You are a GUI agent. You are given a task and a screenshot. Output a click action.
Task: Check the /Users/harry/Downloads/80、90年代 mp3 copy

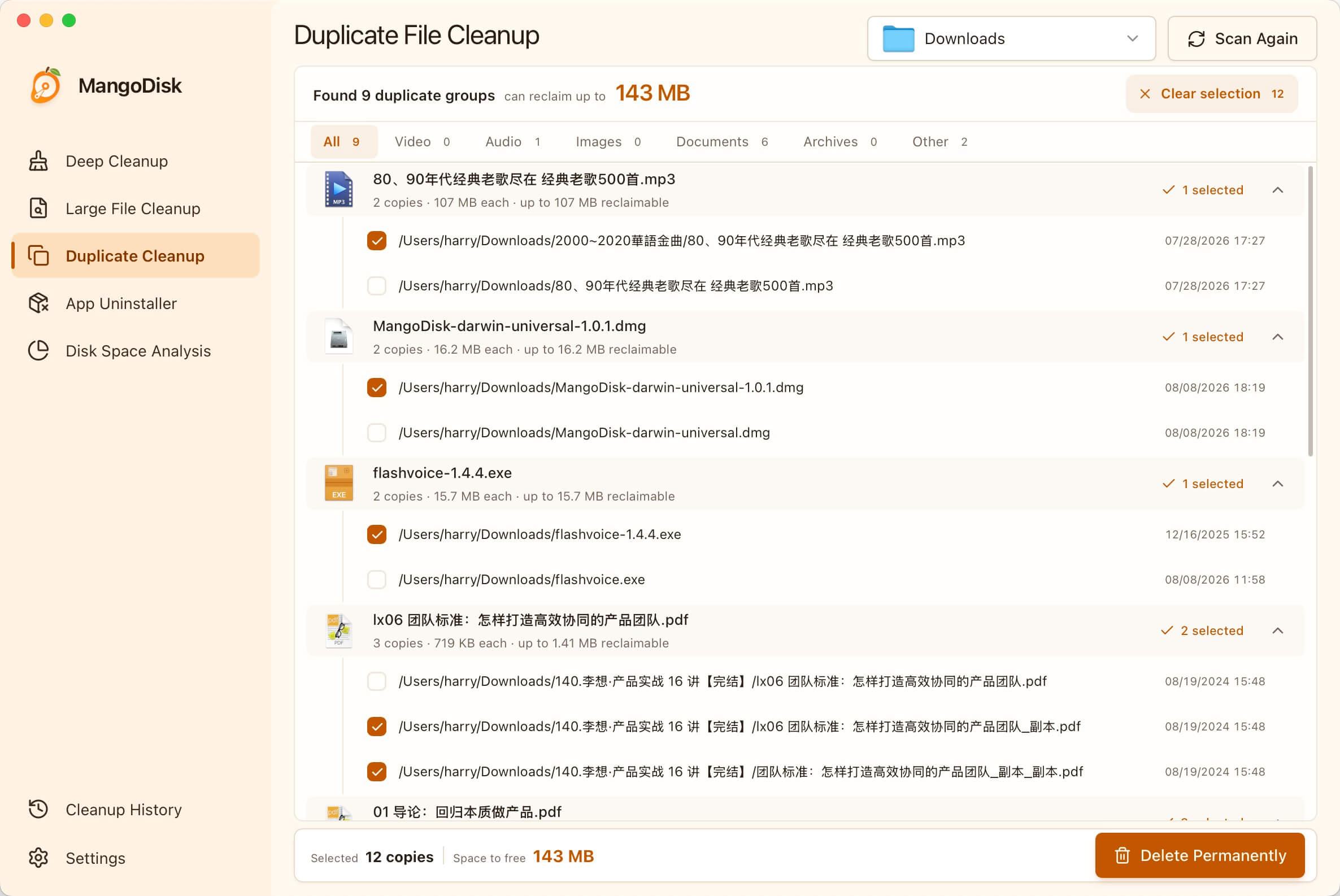(377, 286)
